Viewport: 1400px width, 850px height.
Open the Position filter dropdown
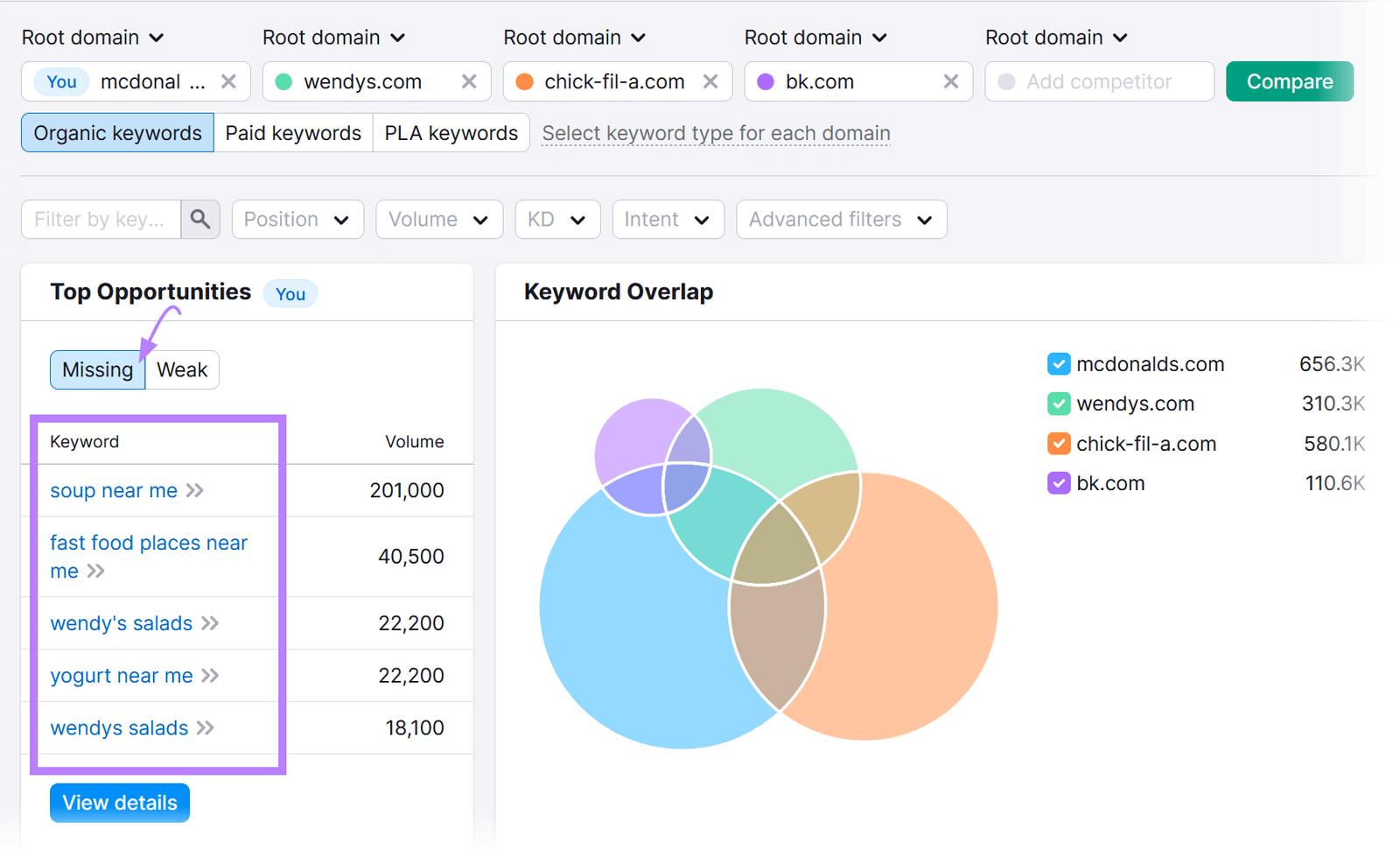297,219
